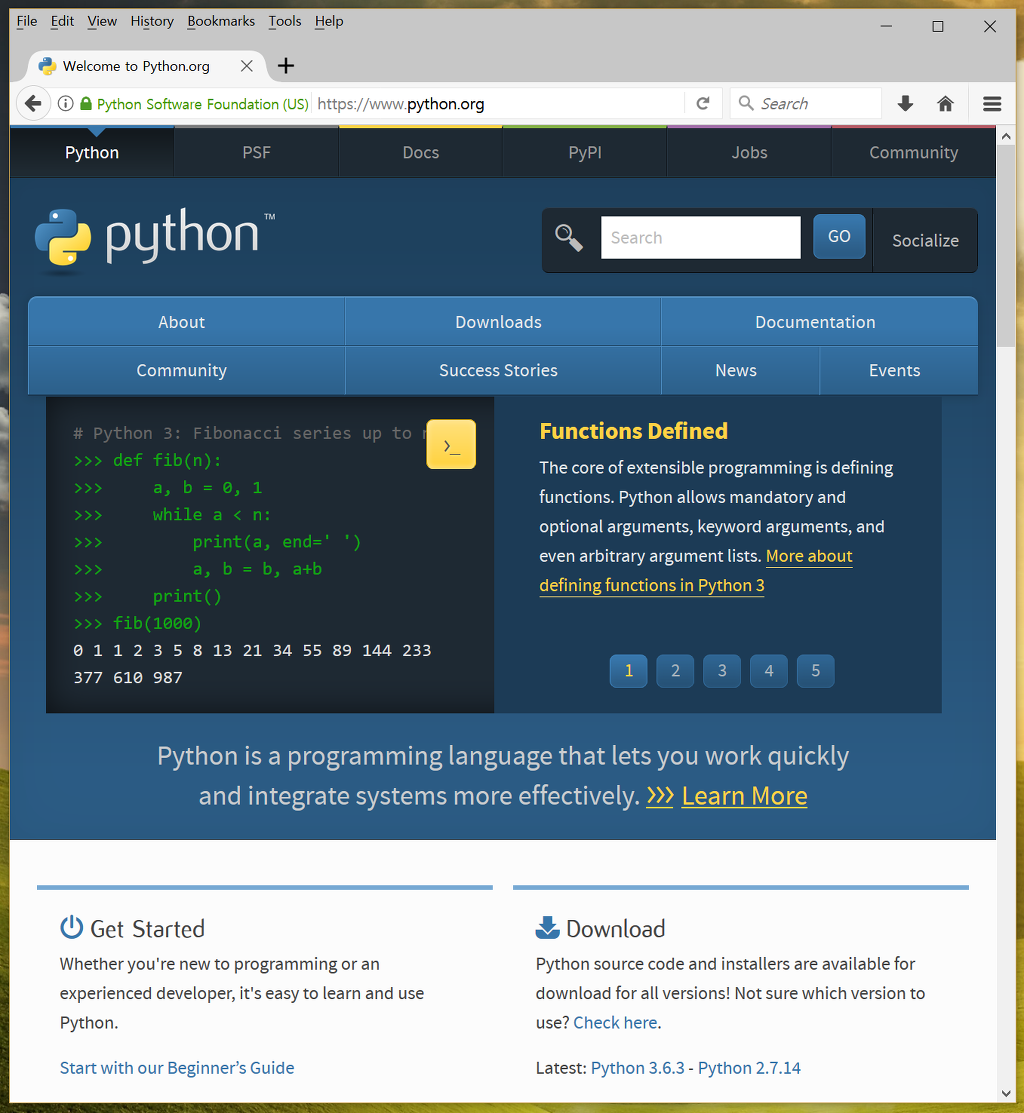Open the View menu
Image resolution: width=1024 pixels, height=1113 pixels.
[102, 21]
